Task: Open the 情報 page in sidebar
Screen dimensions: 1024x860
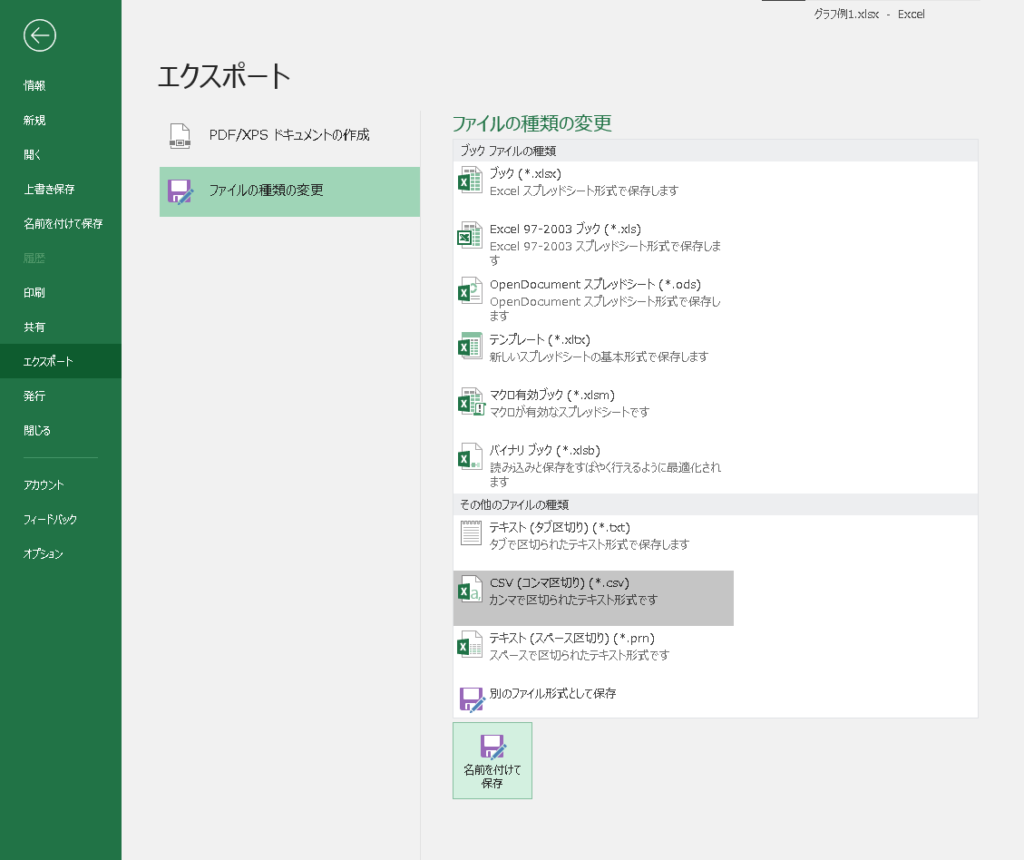Action: coord(35,86)
